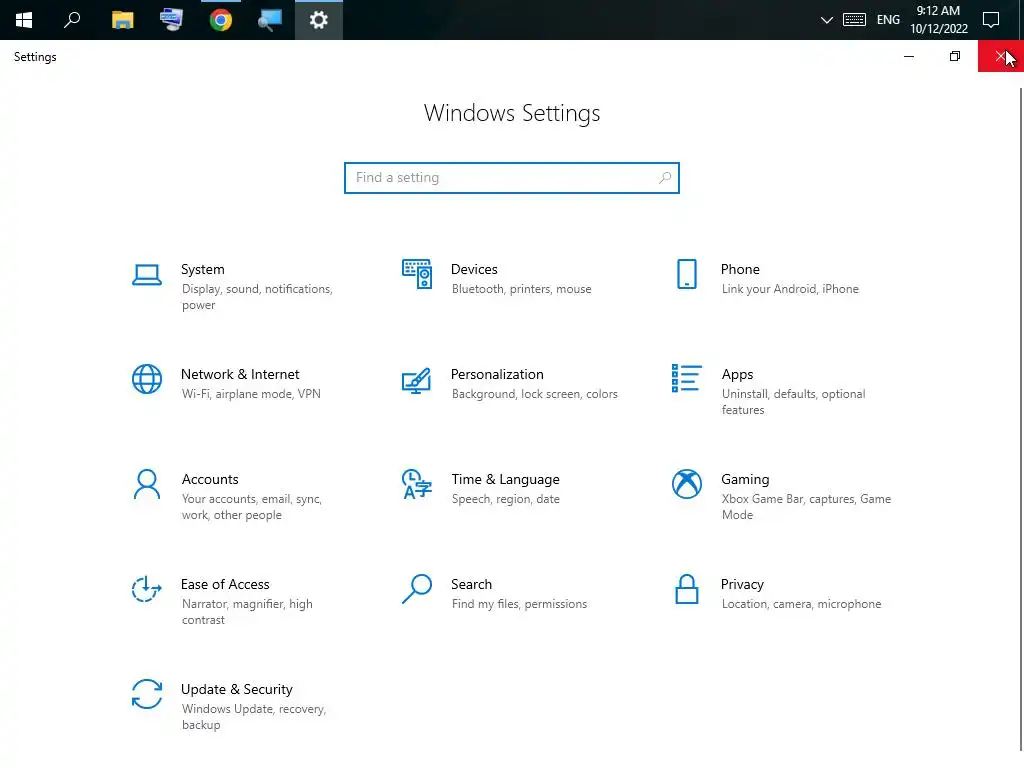Open the Network & Internet globe icon
The width and height of the screenshot is (1024, 768).
click(147, 379)
